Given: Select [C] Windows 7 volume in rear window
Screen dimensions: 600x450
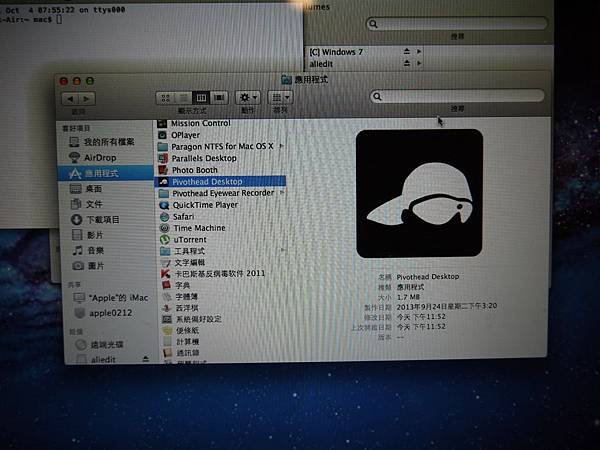Looking at the screenshot, I should tap(336, 52).
